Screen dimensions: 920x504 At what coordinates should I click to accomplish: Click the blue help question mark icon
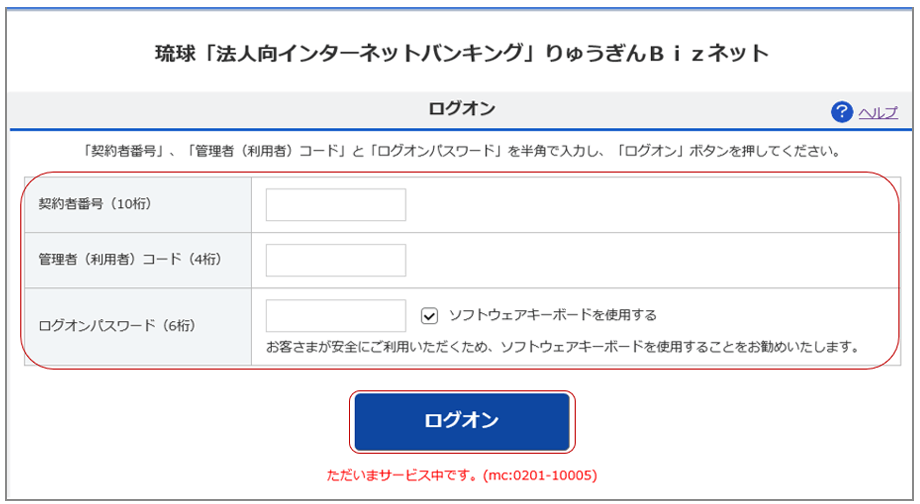[842, 111]
